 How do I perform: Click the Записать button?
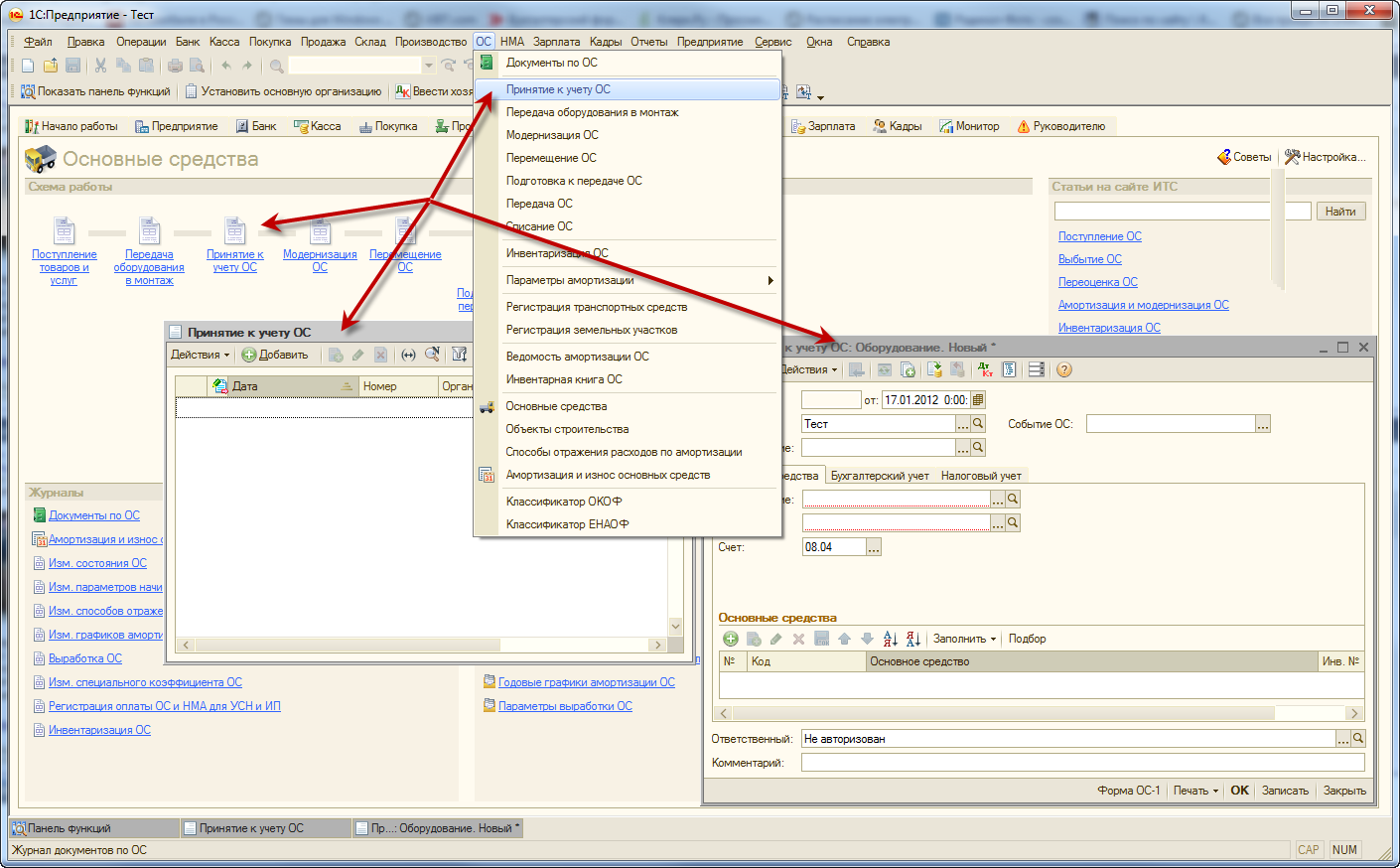(x=1285, y=791)
